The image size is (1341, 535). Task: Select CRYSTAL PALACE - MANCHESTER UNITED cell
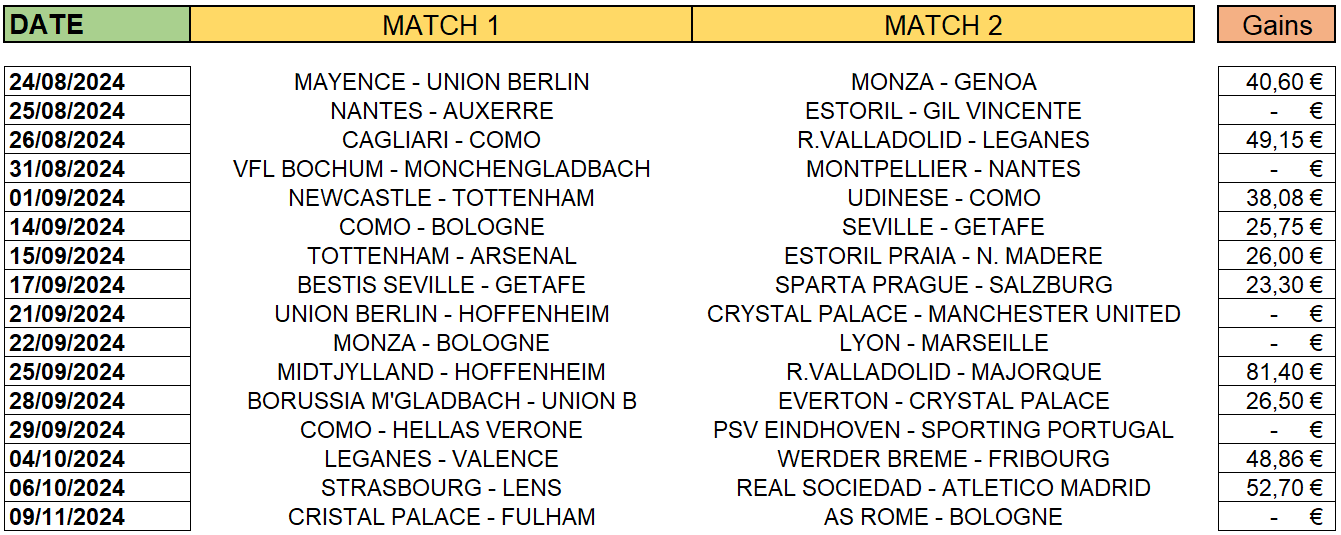click(x=943, y=314)
